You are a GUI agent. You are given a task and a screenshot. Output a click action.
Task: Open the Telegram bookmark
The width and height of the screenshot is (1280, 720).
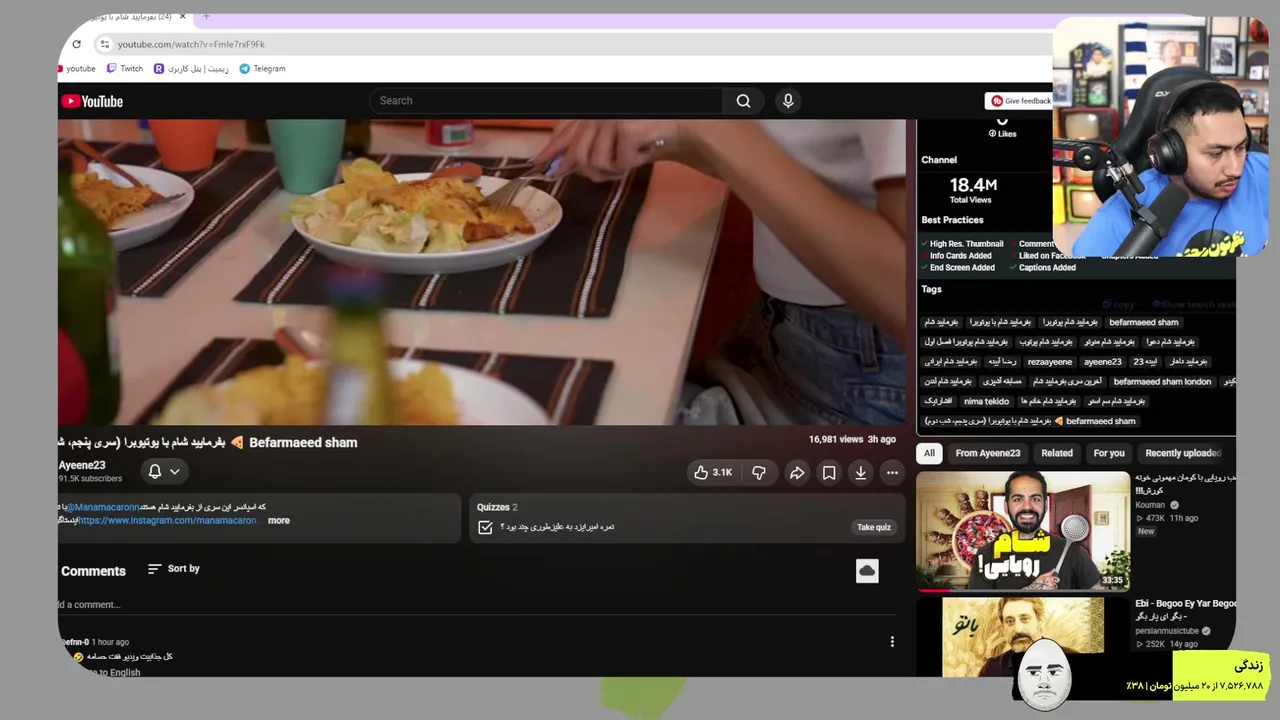click(x=263, y=69)
